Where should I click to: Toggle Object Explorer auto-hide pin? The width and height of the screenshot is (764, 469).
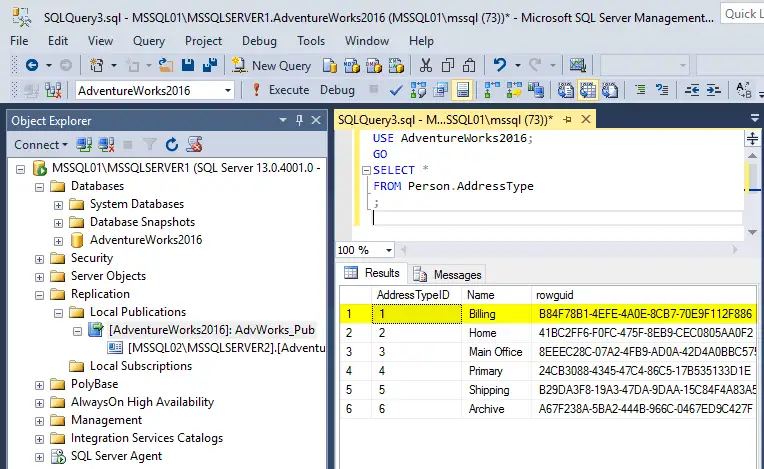coord(299,120)
